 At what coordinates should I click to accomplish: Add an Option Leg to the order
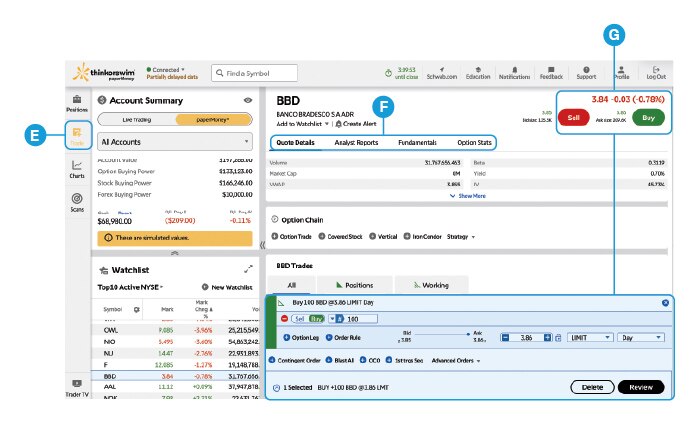301,337
